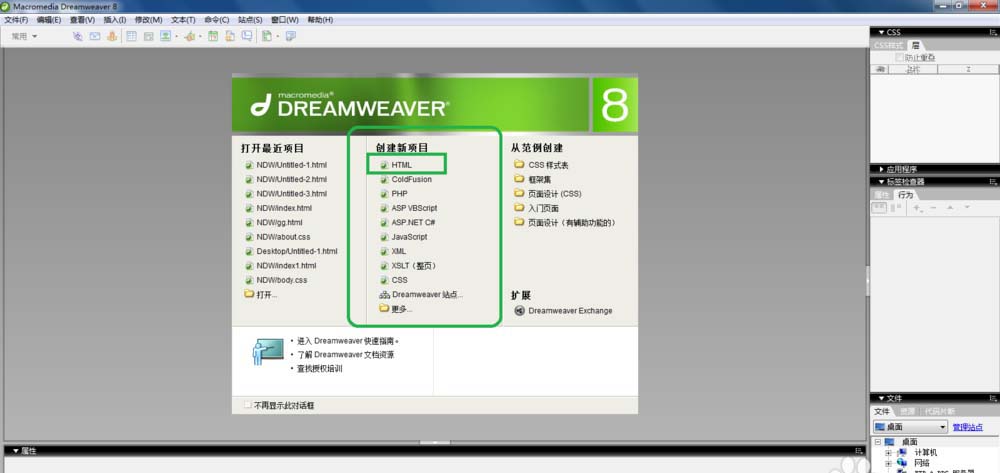Open the 桌面 site dropdown in Files panel

click(910, 427)
